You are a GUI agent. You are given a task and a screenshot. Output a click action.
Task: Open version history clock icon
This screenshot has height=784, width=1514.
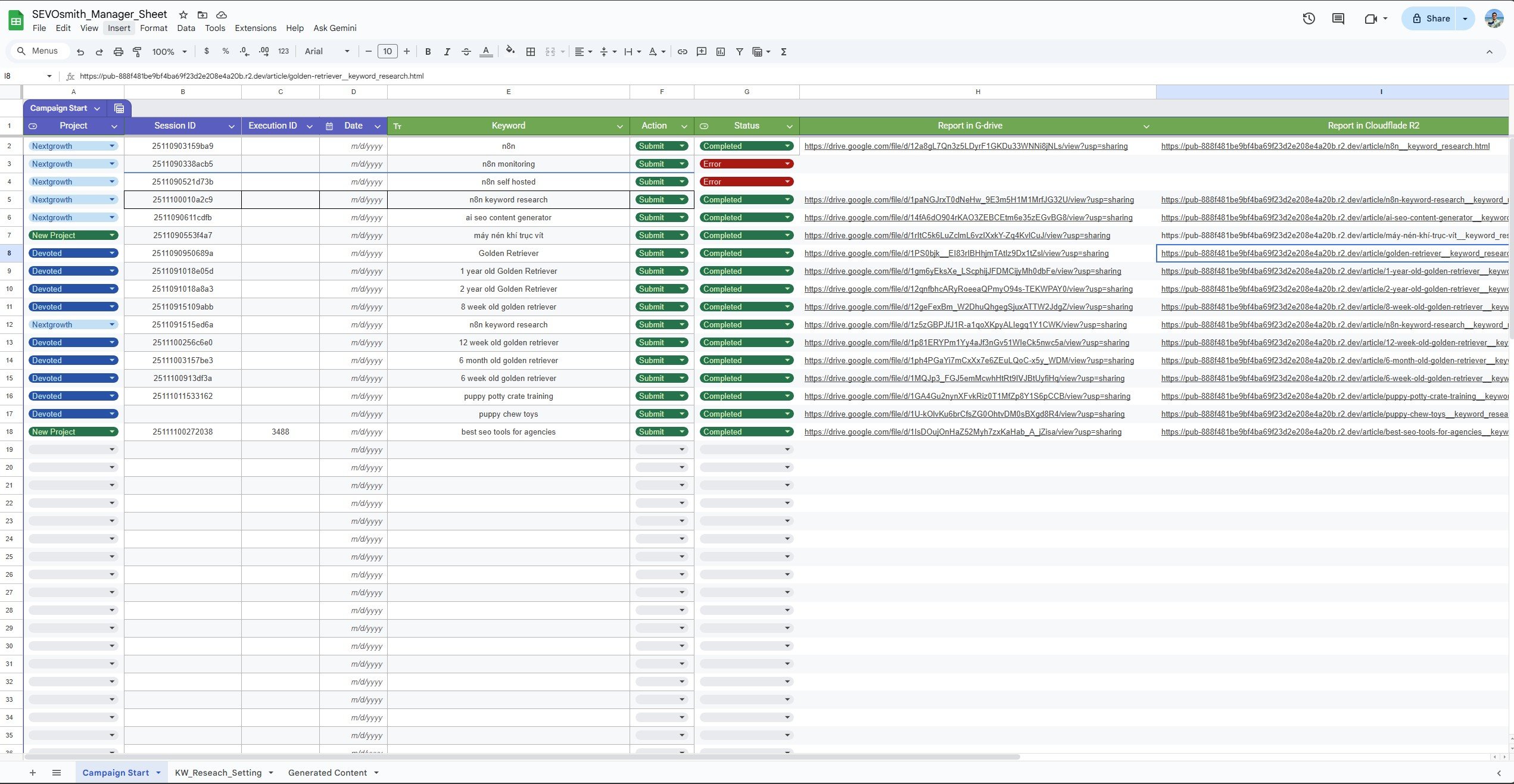click(1309, 18)
